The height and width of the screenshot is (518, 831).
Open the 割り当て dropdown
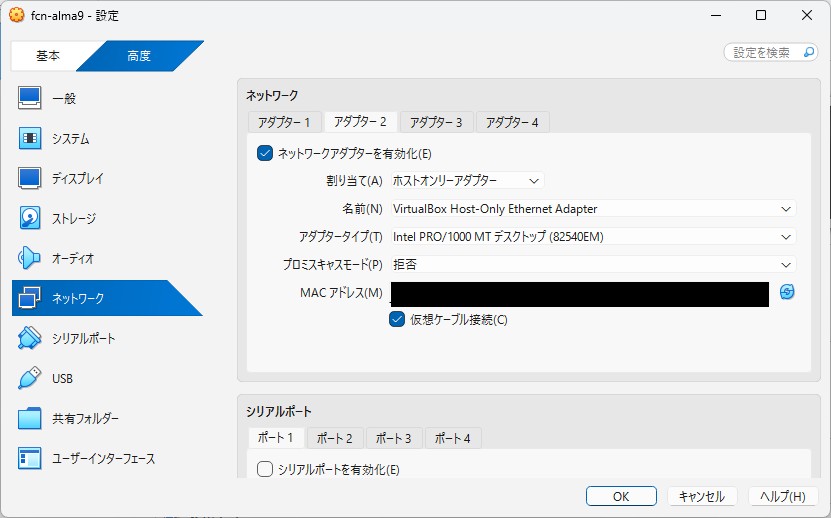tap(467, 181)
